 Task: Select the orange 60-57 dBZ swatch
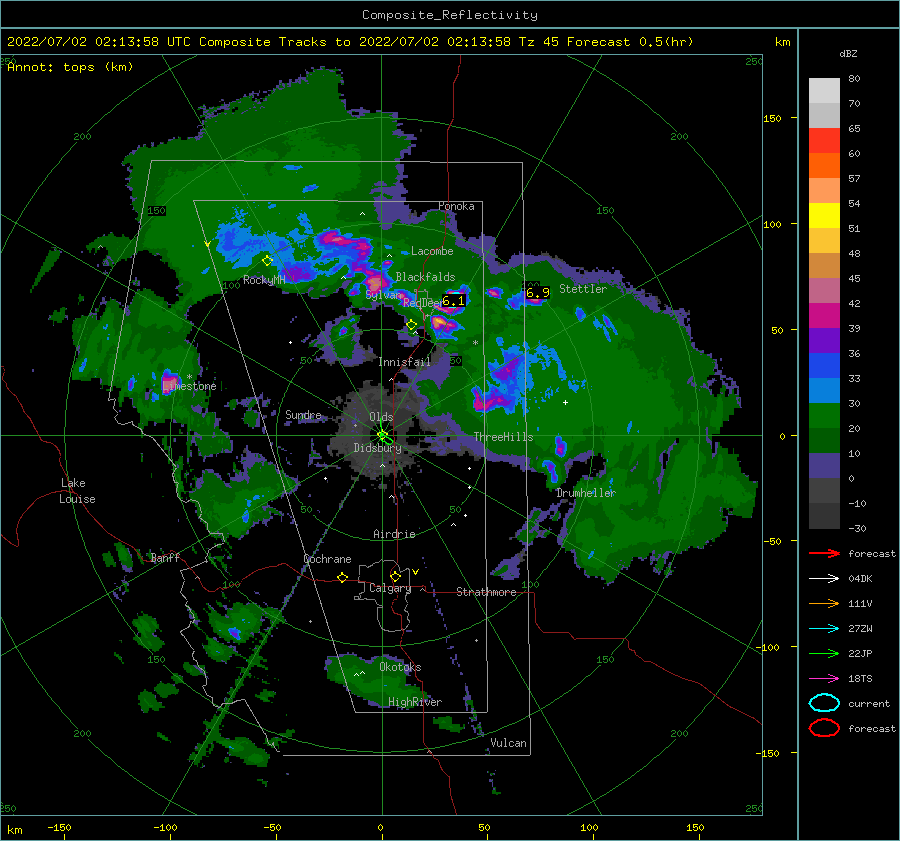point(824,165)
